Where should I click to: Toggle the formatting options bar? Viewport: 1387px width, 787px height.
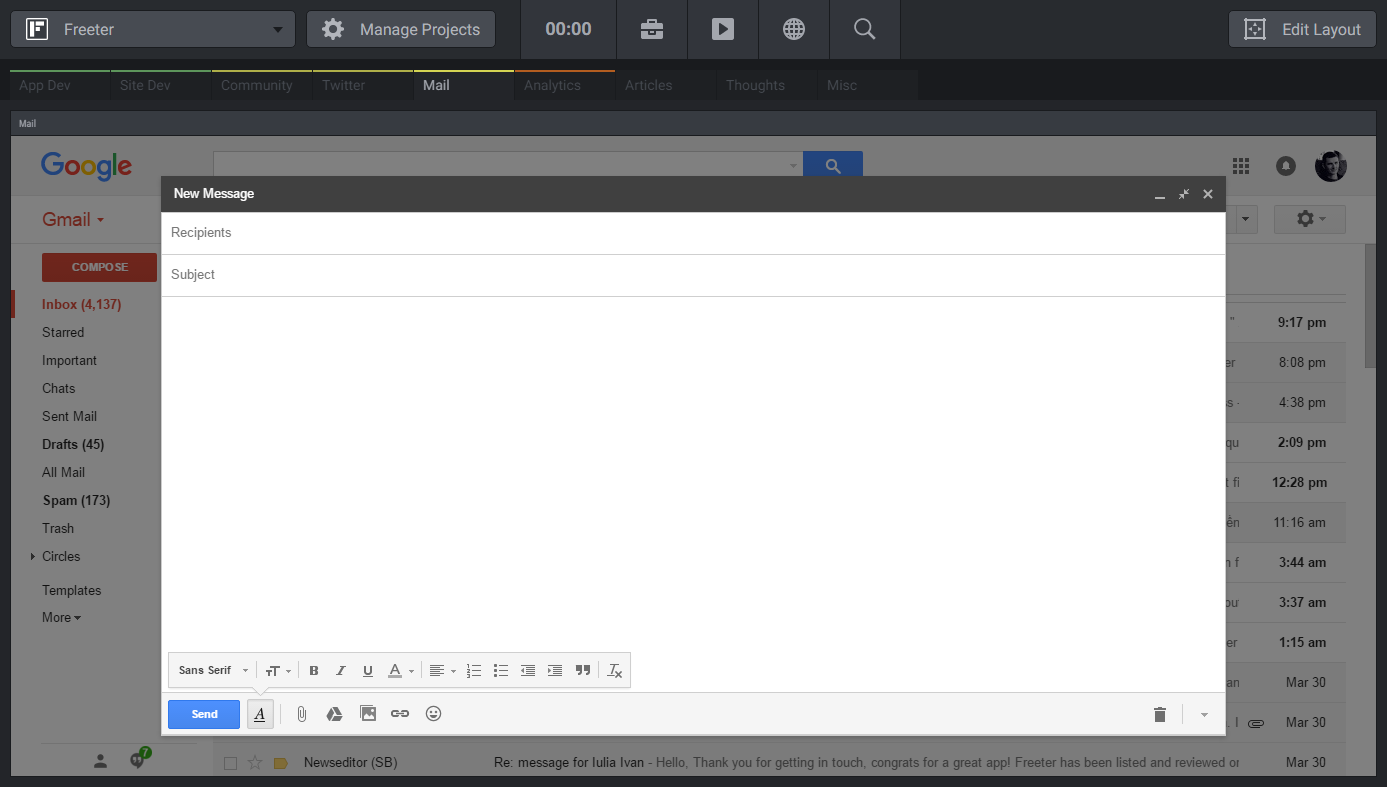pyautogui.click(x=260, y=714)
